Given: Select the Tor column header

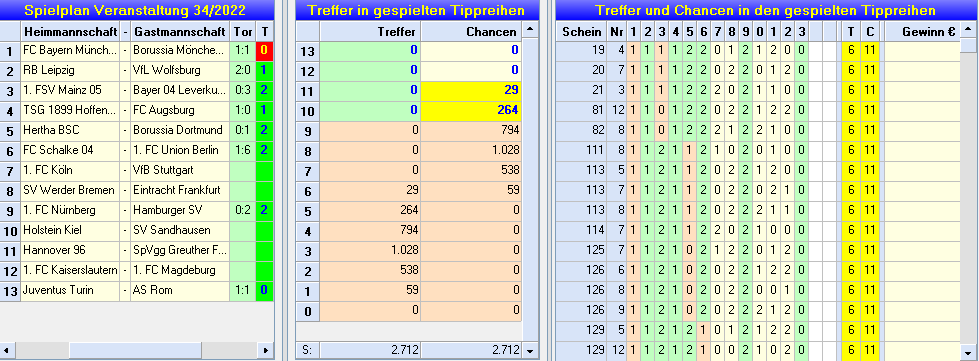Looking at the screenshot, I should point(243,31).
